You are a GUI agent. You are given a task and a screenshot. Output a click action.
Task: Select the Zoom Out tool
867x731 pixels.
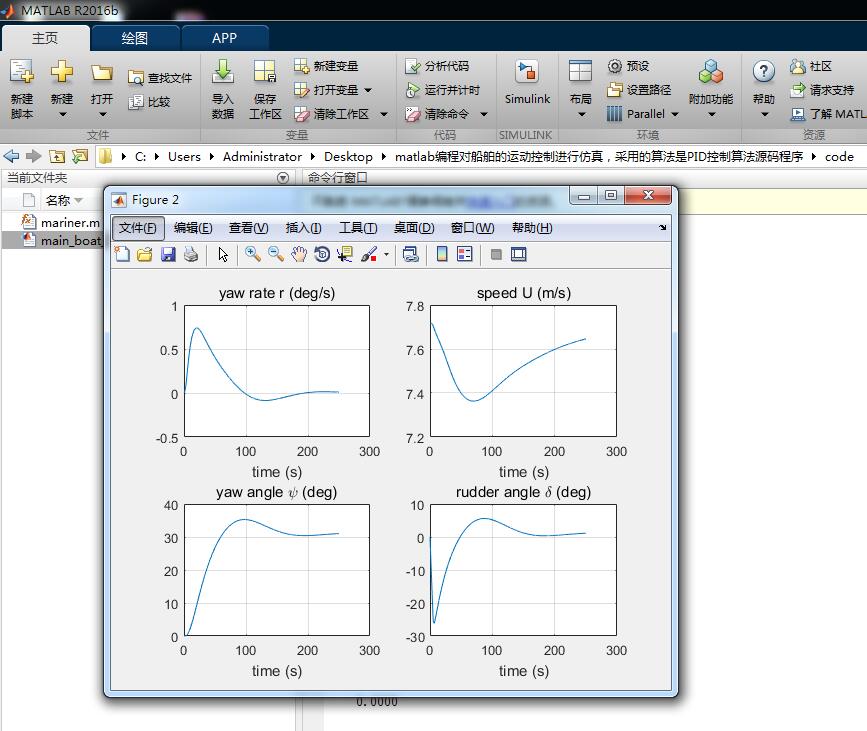click(x=276, y=254)
